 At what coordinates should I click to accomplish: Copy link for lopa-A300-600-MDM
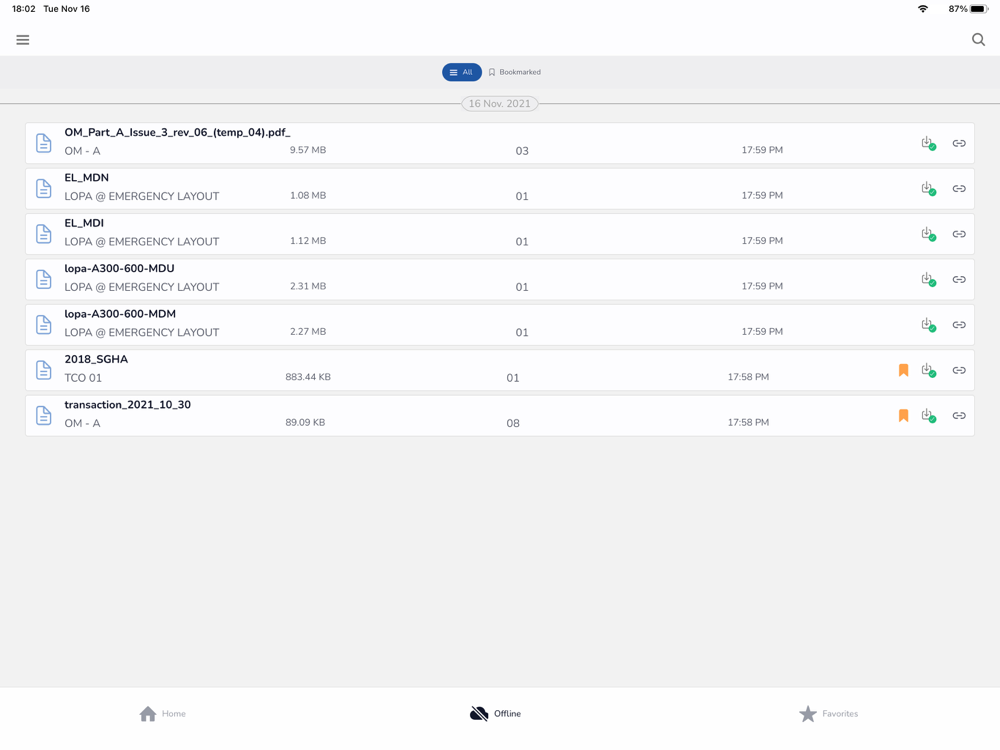pyautogui.click(x=959, y=325)
